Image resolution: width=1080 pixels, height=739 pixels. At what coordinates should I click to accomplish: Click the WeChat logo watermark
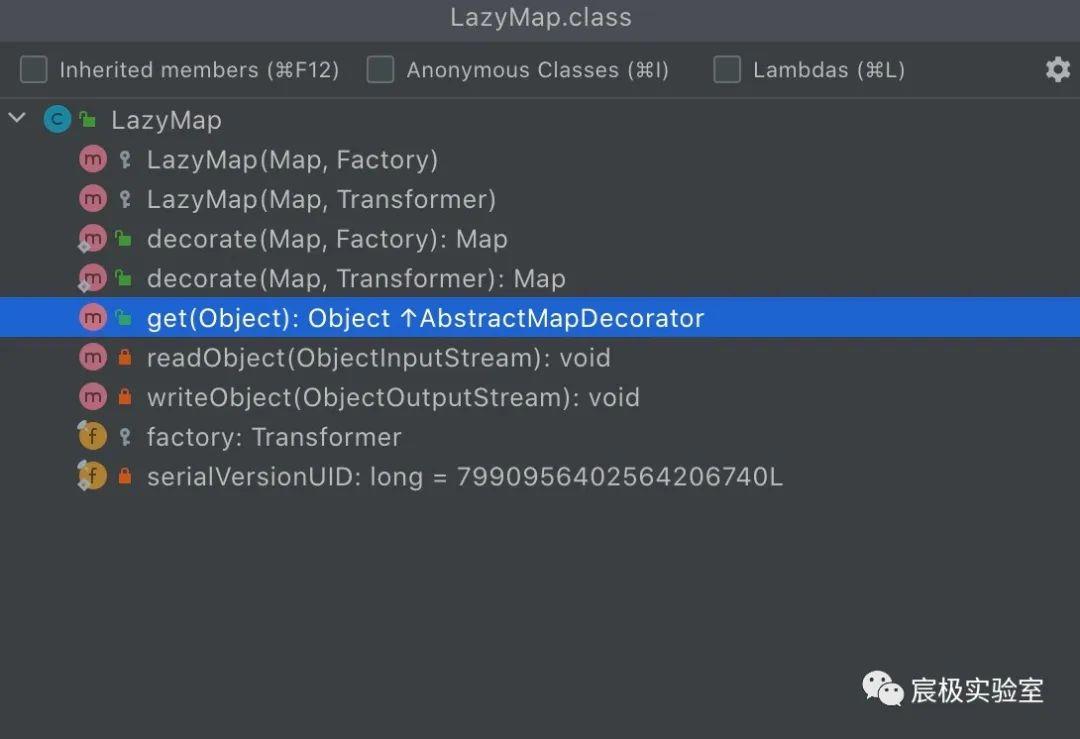[x=882, y=689]
